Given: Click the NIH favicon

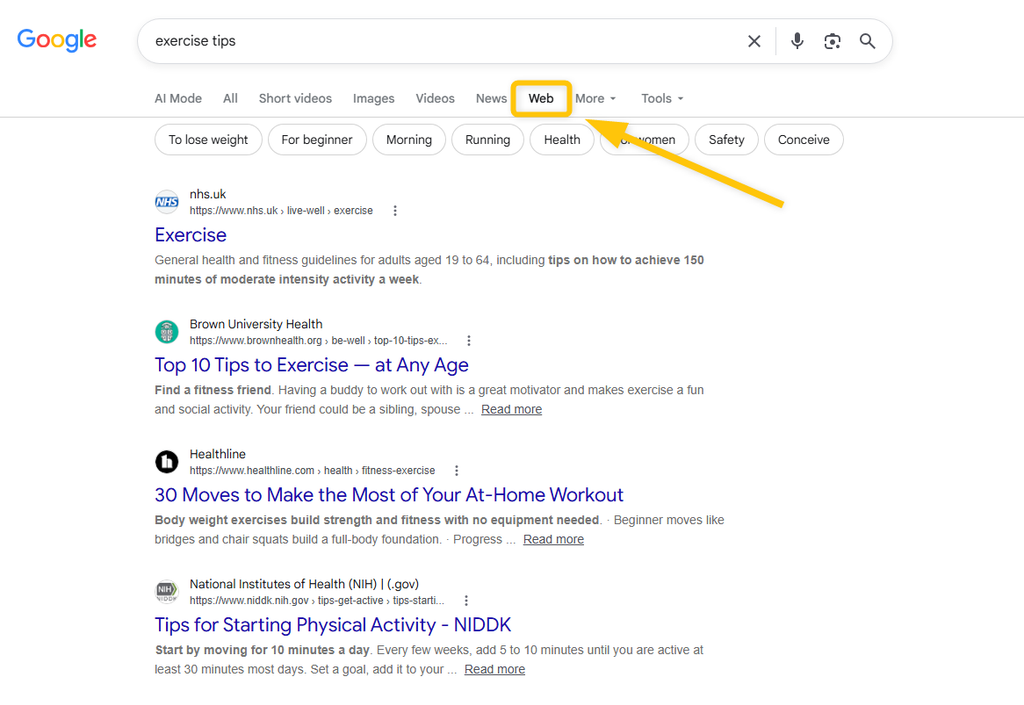Looking at the screenshot, I should 167,591.
